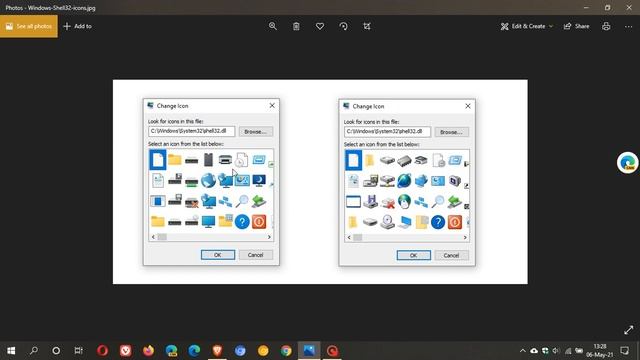Click Cancel in the right Change Icon dialog
The image size is (640, 360).
(451, 255)
